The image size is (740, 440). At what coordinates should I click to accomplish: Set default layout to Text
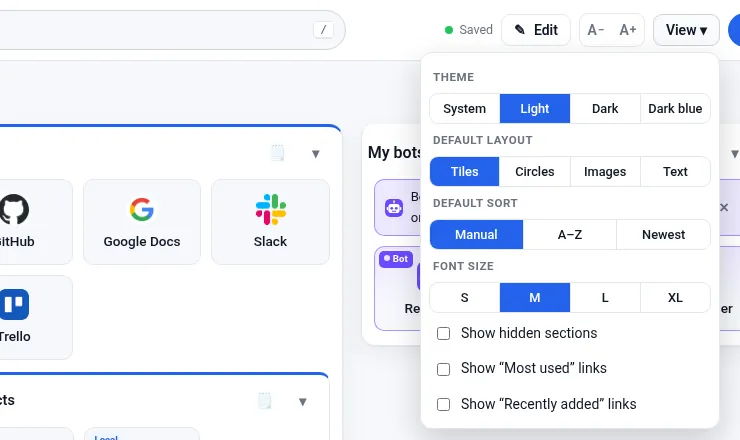(675, 171)
